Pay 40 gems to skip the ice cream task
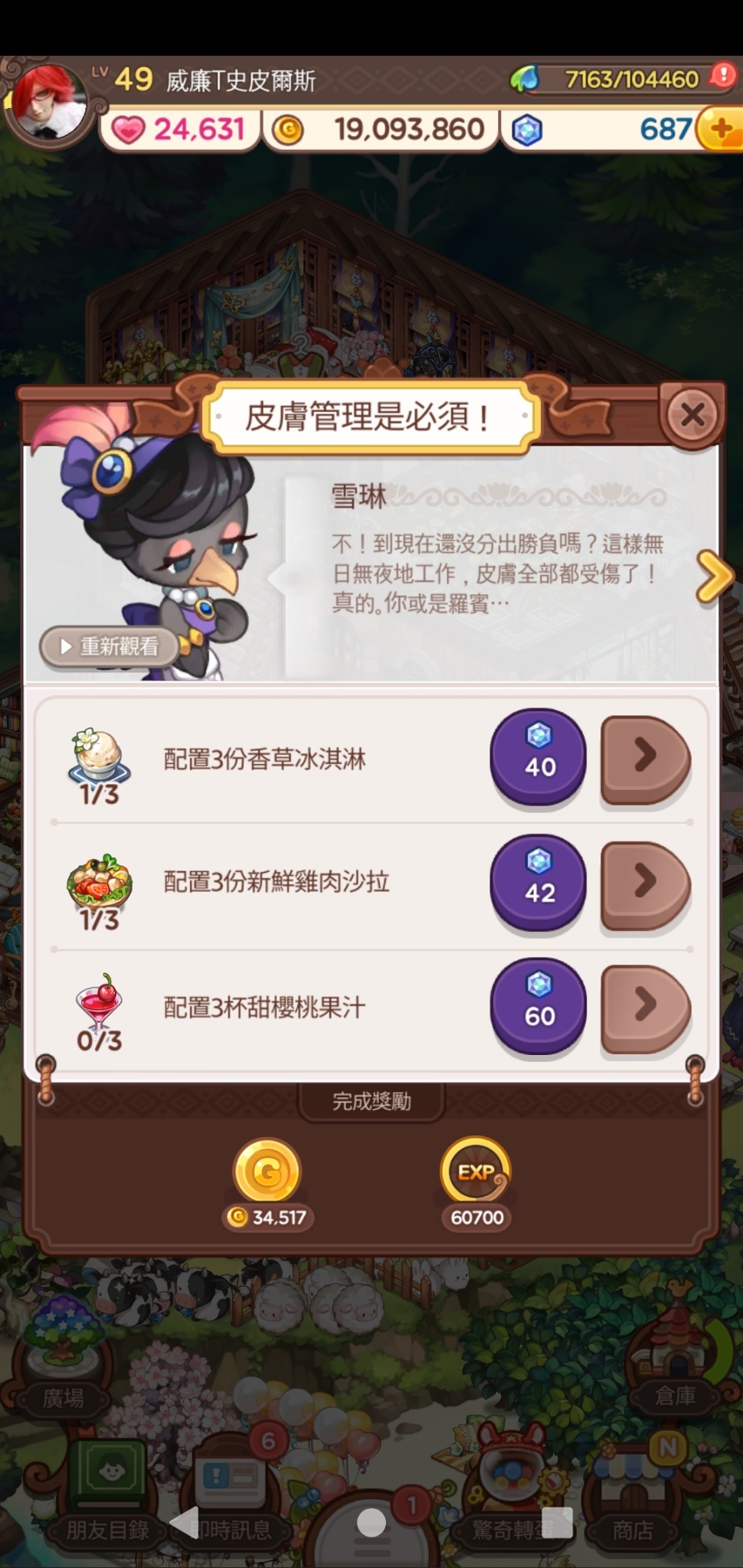743x1568 pixels. click(x=538, y=756)
